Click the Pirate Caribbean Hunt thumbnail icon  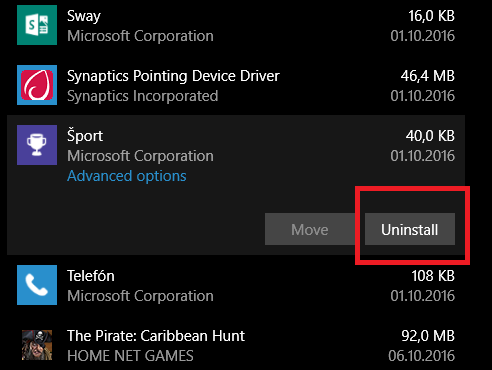pos(37,345)
